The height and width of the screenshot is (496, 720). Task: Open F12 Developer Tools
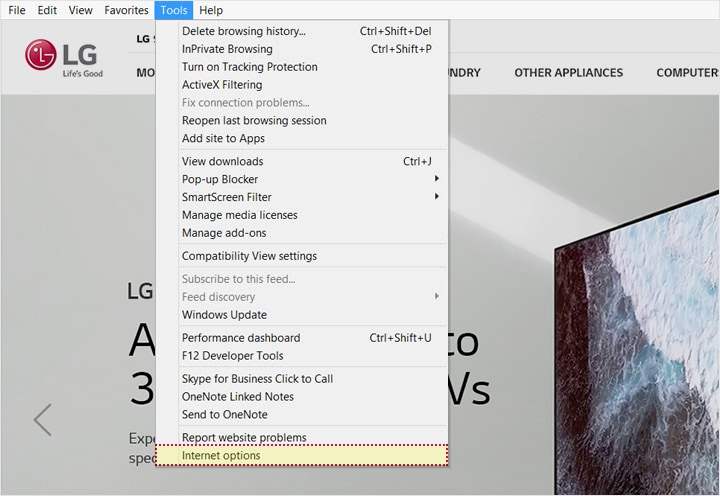click(232, 356)
